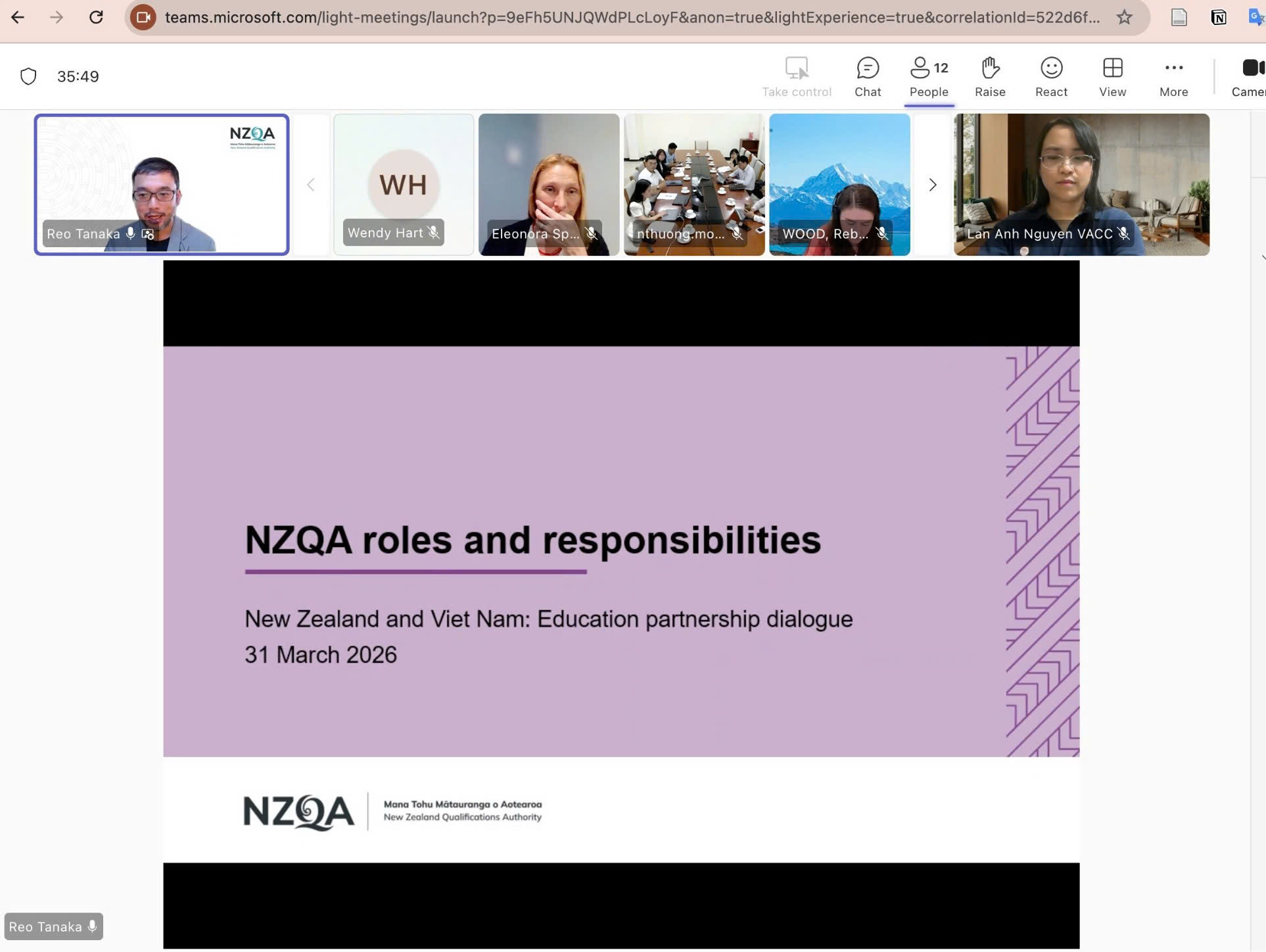Click the Take control icon
The height and width of the screenshot is (952, 1266).
(x=796, y=76)
